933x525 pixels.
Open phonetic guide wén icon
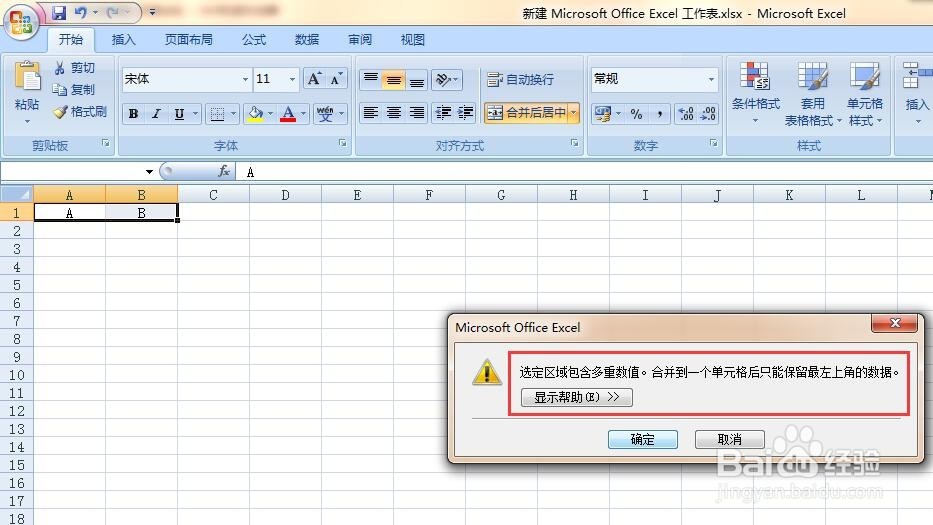tap(325, 114)
